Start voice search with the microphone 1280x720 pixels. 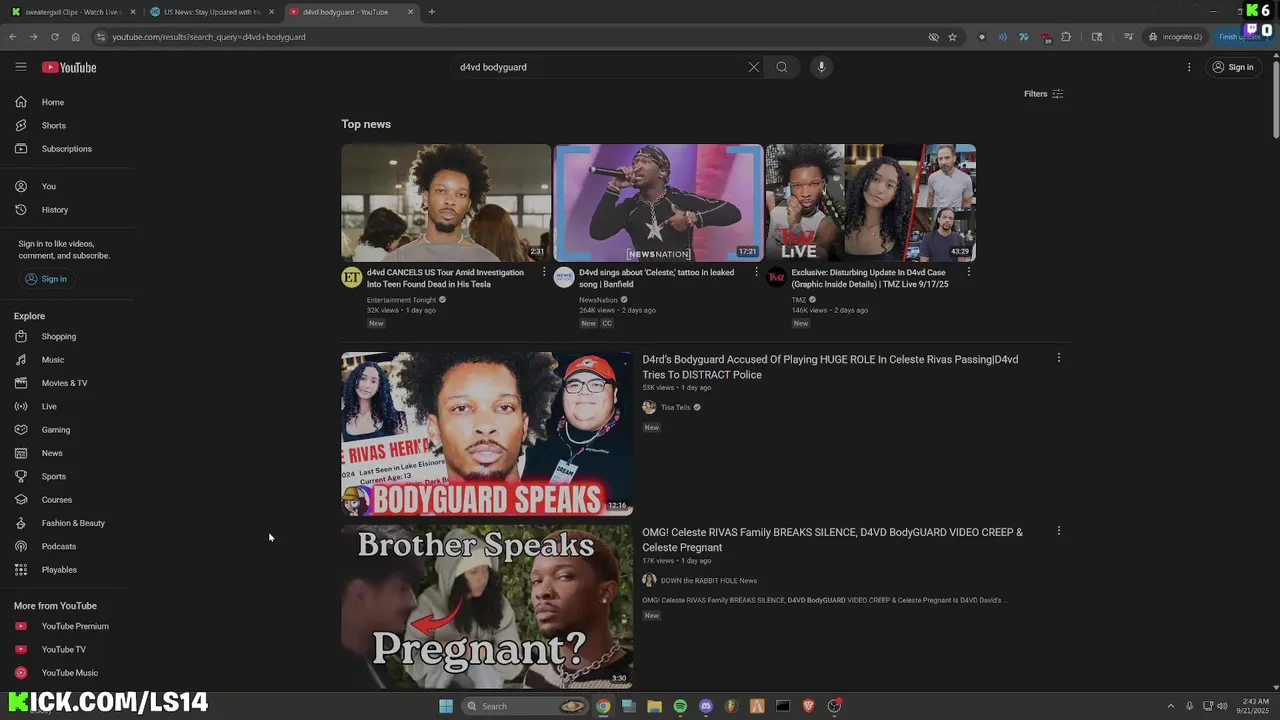(x=821, y=67)
